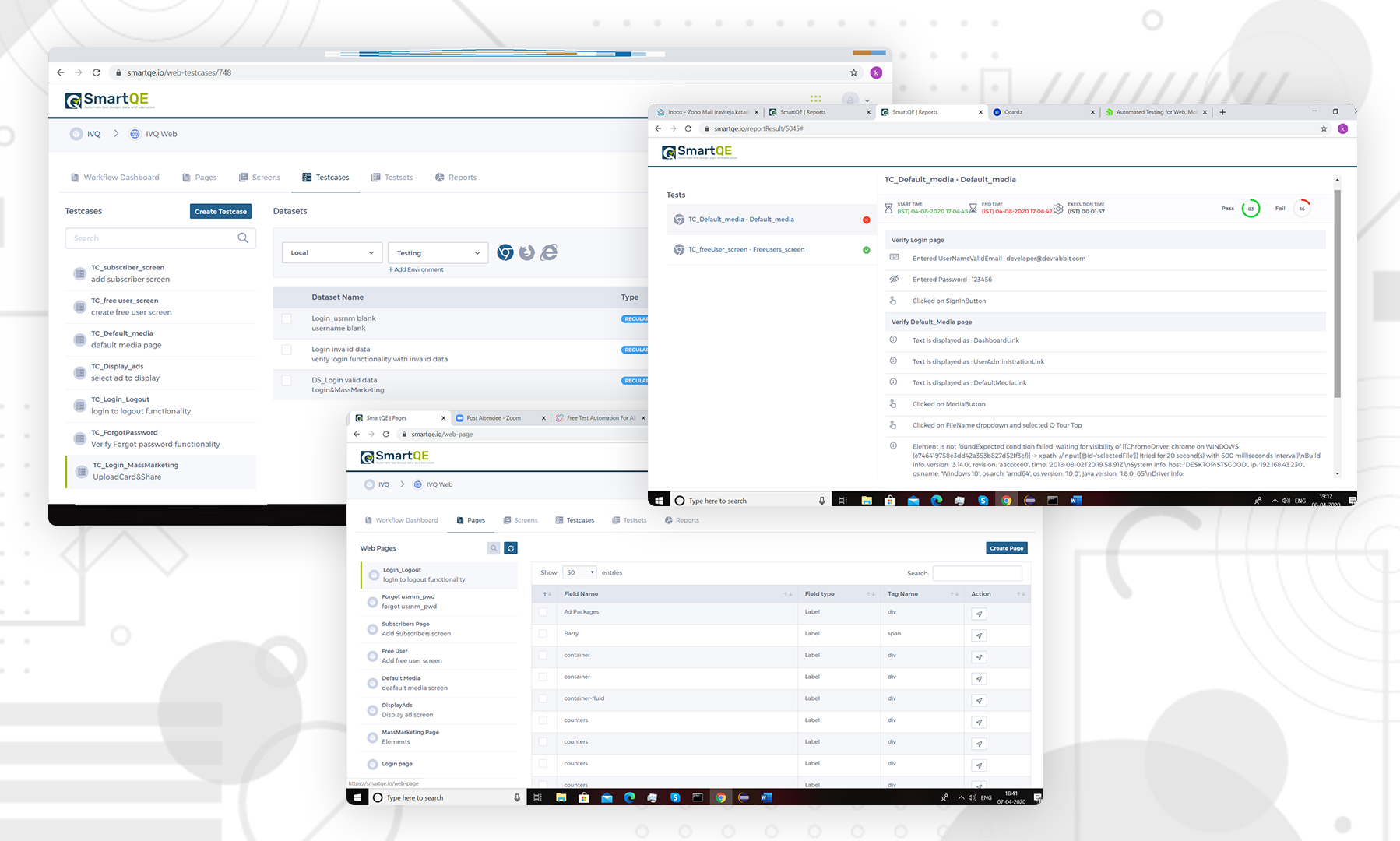Open the Testing environment dropdown
The image size is (1400, 841).
[438, 253]
